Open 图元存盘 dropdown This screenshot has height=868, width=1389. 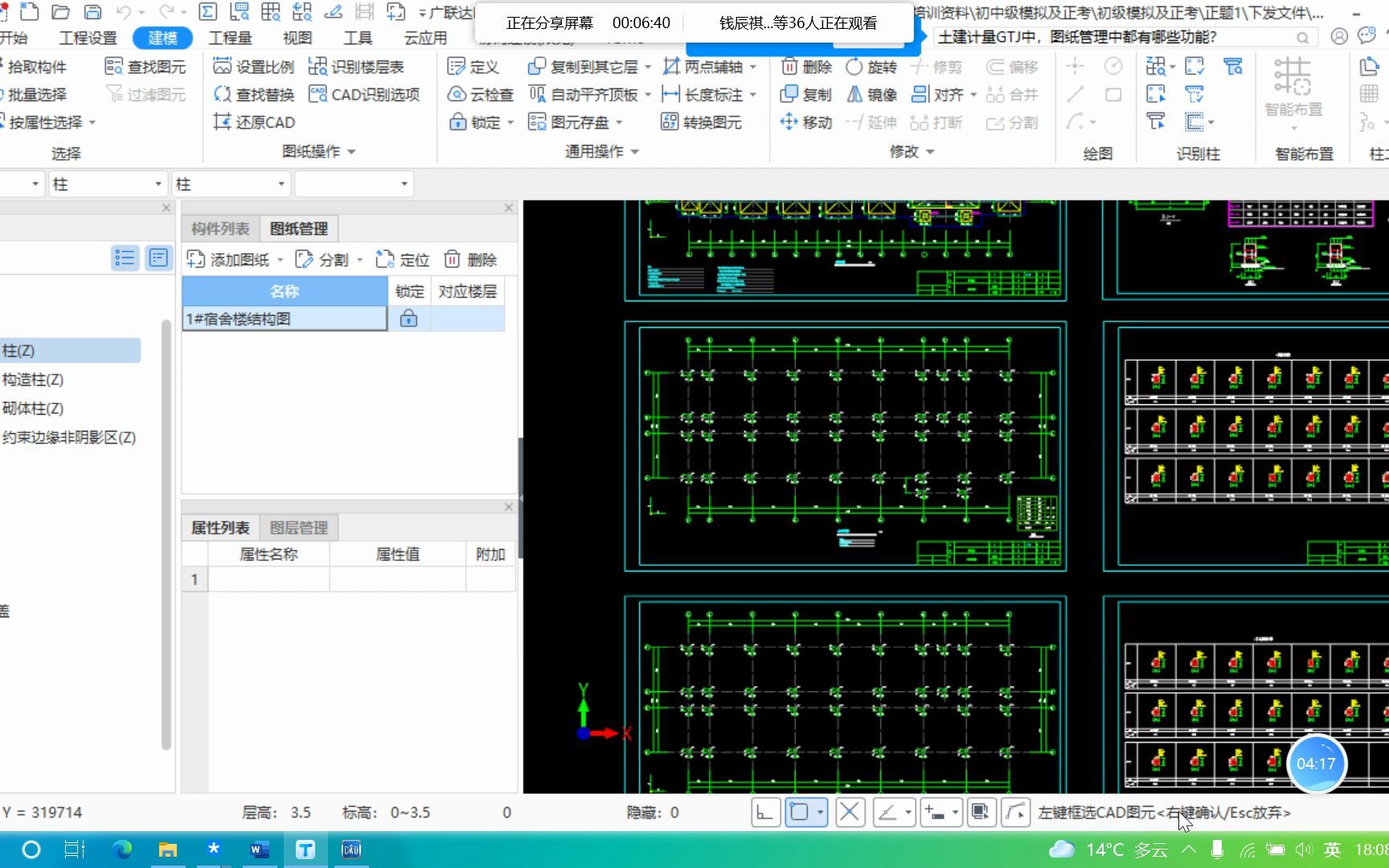(619, 123)
